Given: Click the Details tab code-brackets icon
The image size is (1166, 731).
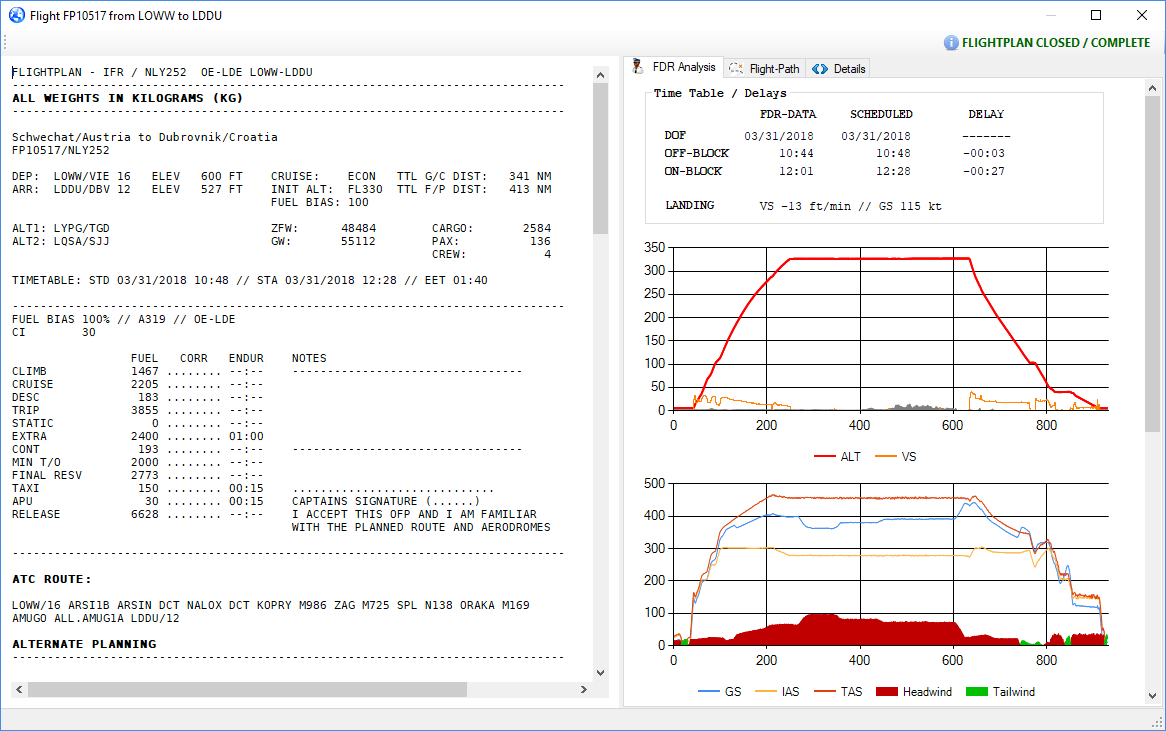Looking at the screenshot, I should (819, 68).
